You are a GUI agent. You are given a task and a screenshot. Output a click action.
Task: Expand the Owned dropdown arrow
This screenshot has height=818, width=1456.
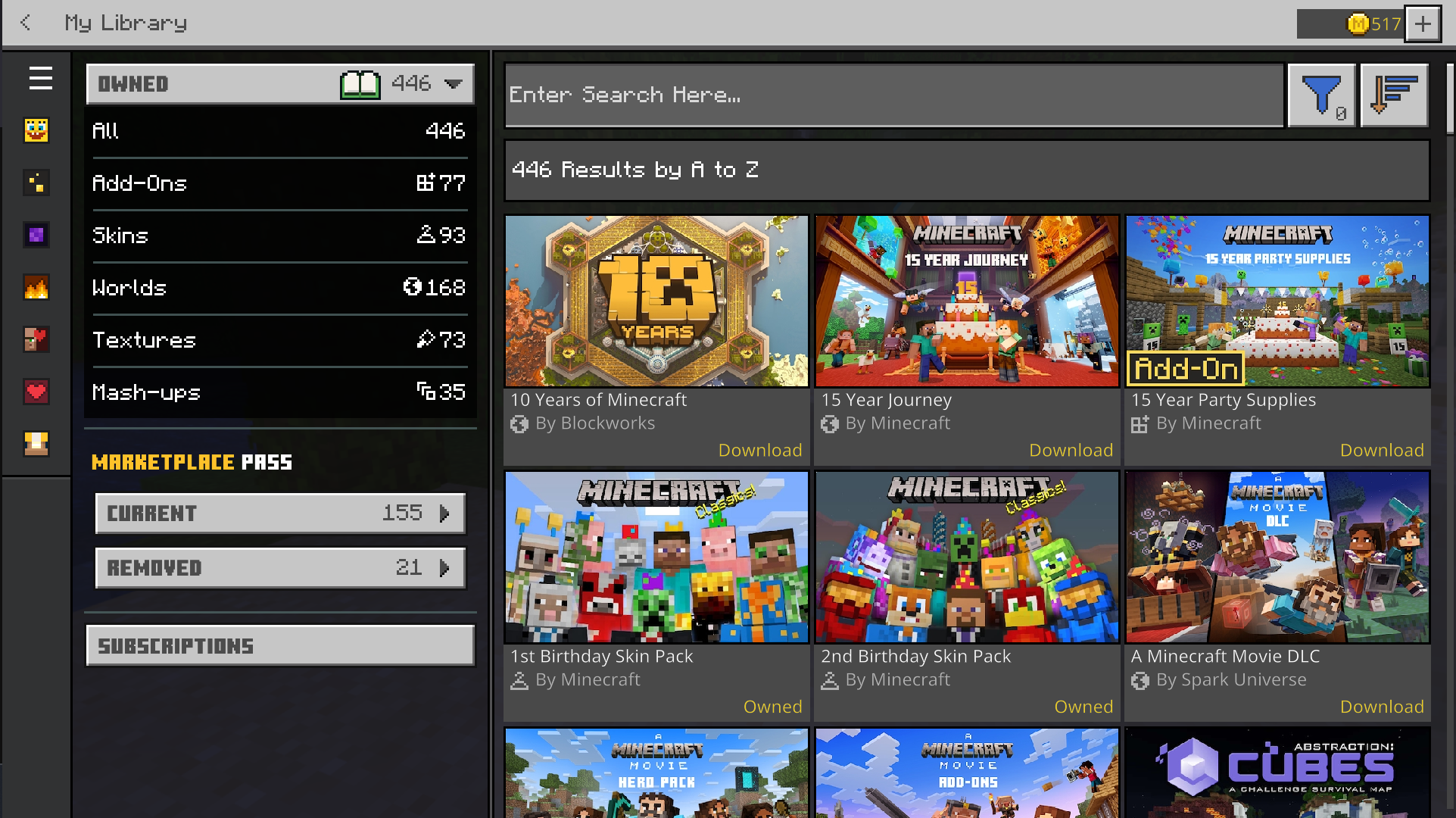pyautogui.click(x=454, y=84)
